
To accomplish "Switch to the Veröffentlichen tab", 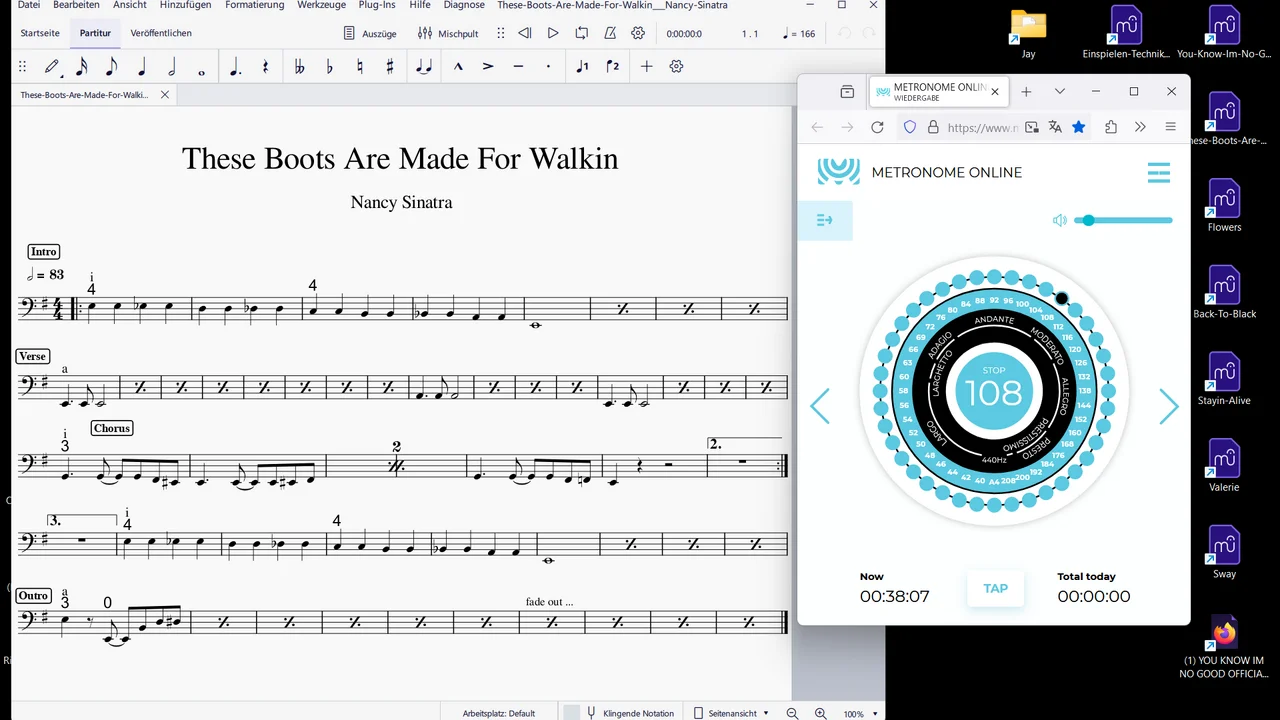I will point(161,33).
